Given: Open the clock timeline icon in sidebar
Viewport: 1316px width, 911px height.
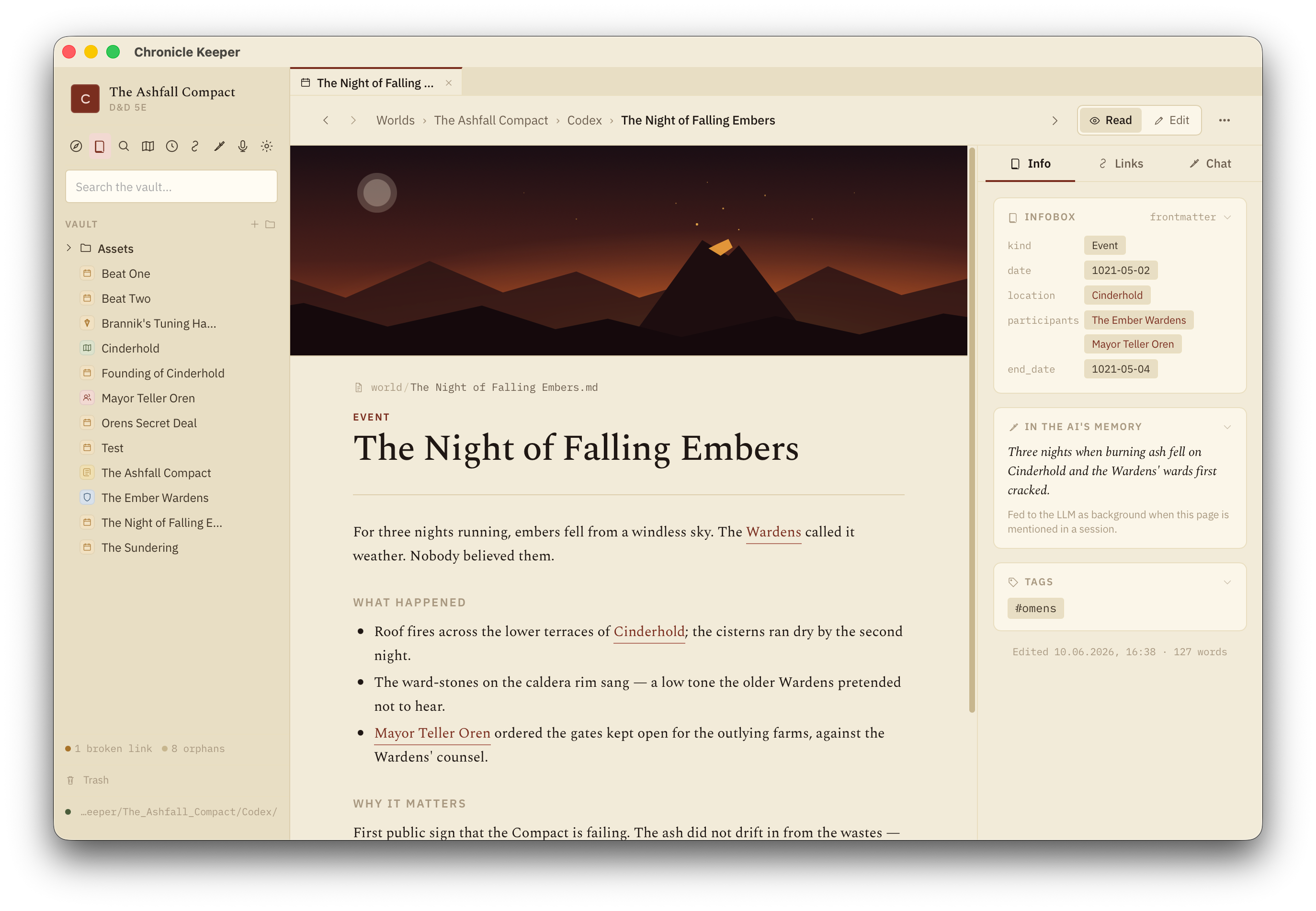Looking at the screenshot, I should (x=172, y=146).
